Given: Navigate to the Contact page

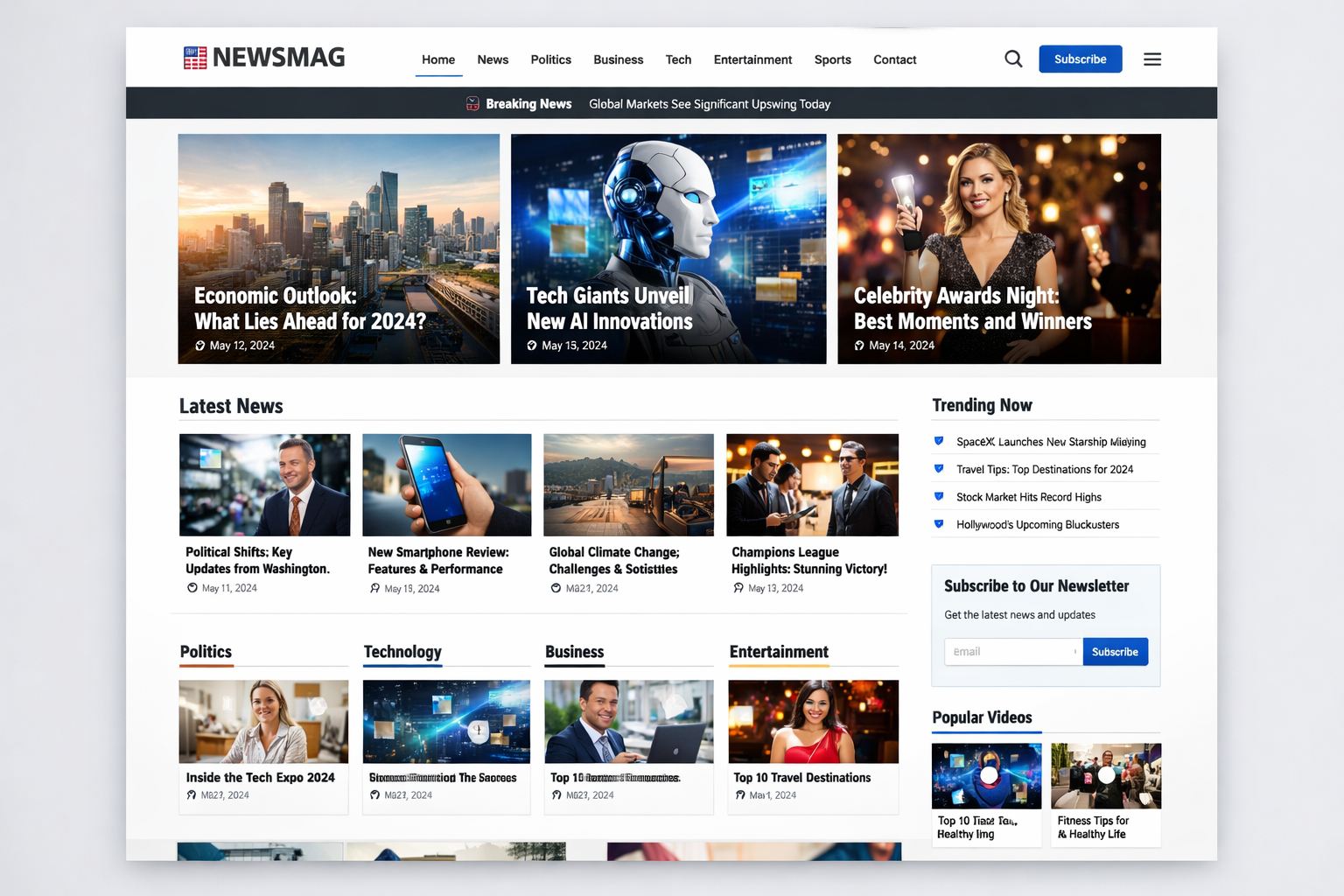Looking at the screenshot, I should (894, 59).
